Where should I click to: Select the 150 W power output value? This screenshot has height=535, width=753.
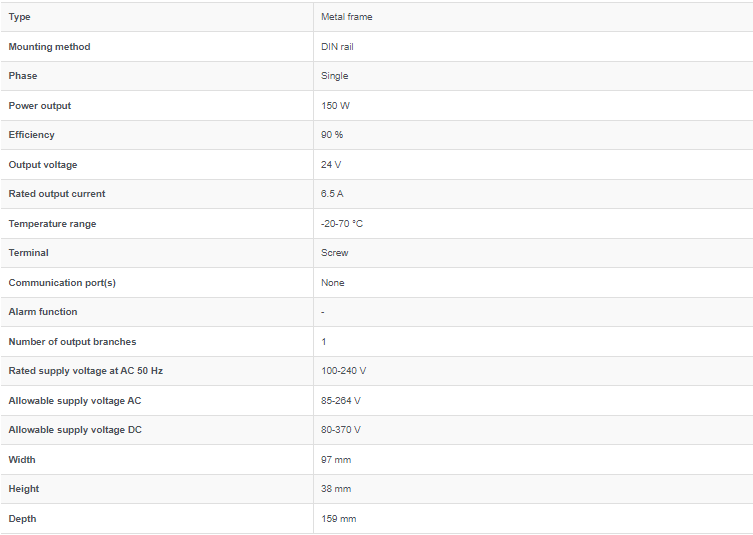[x=335, y=106]
